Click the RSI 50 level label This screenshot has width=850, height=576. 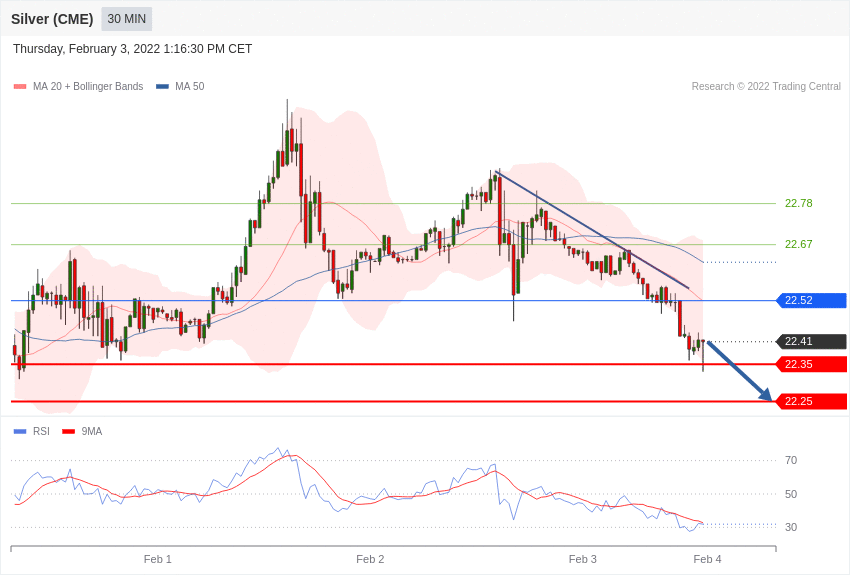tap(791, 494)
